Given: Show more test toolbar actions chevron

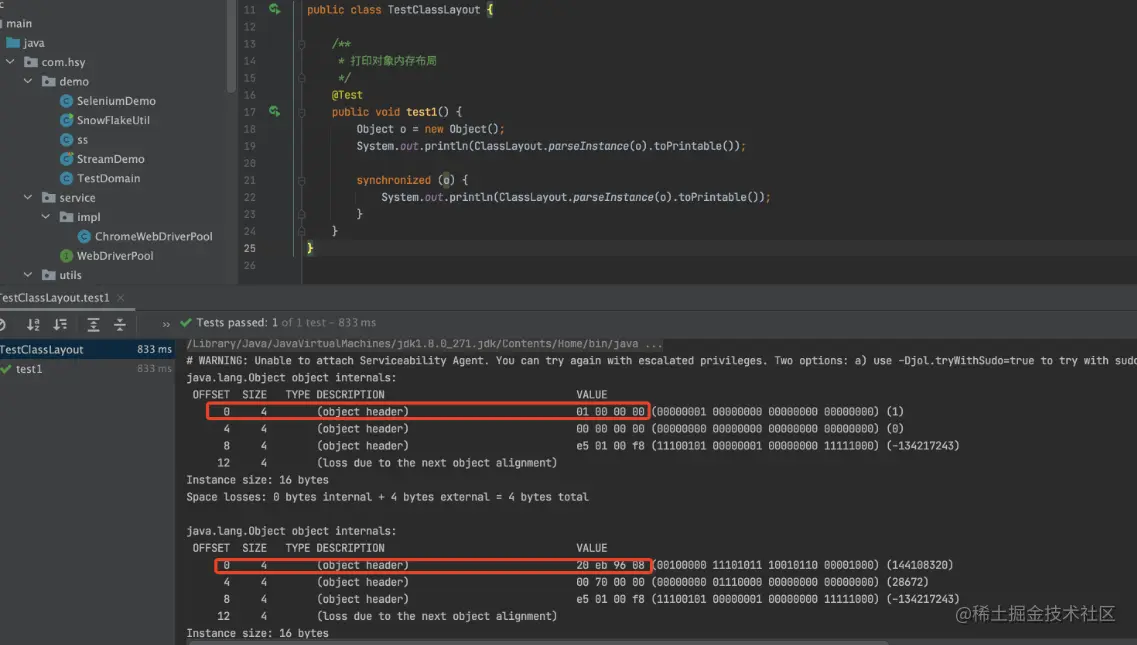Looking at the screenshot, I should pos(166,324).
